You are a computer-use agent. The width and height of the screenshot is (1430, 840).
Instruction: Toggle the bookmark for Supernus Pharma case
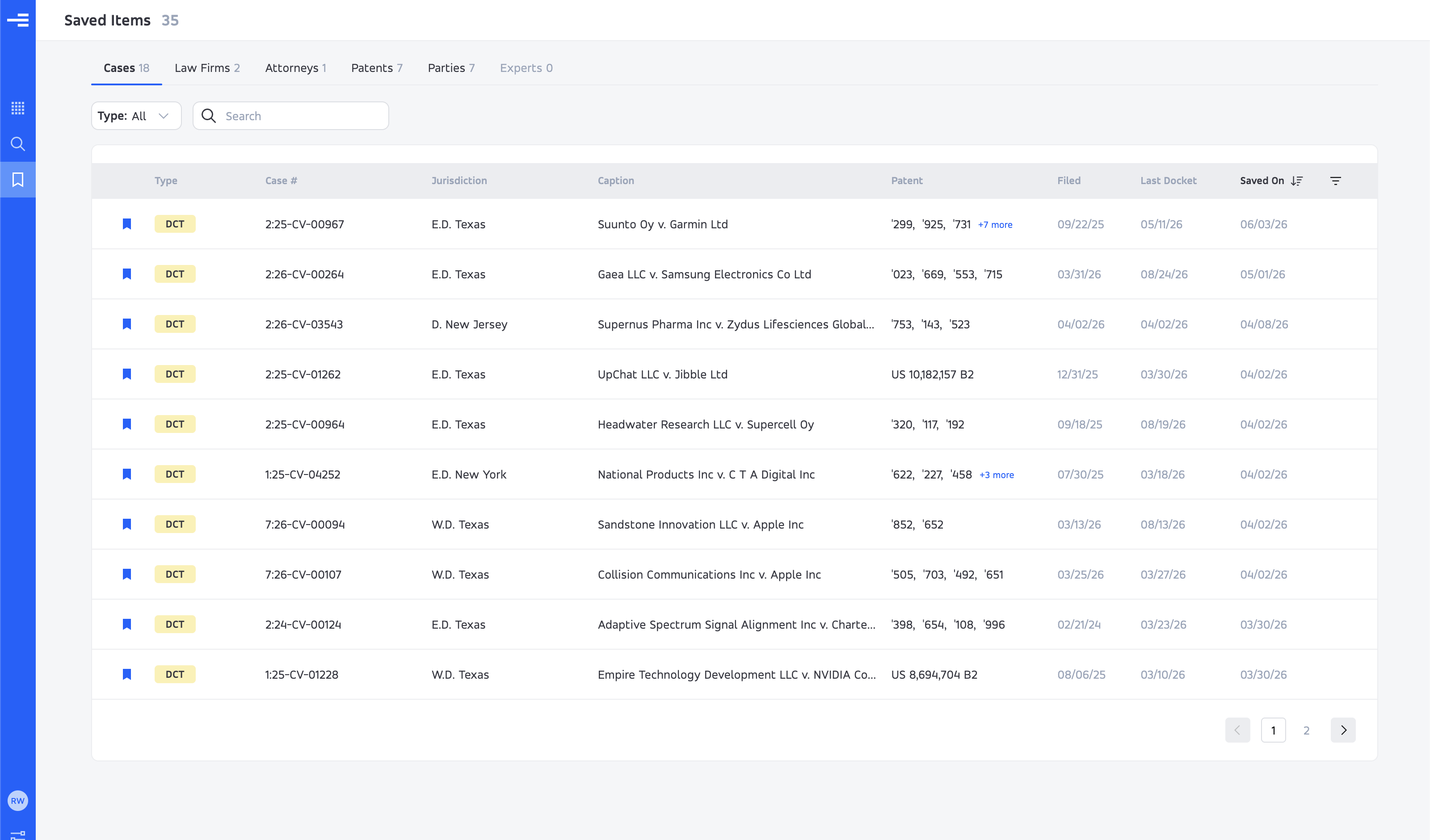click(126, 323)
